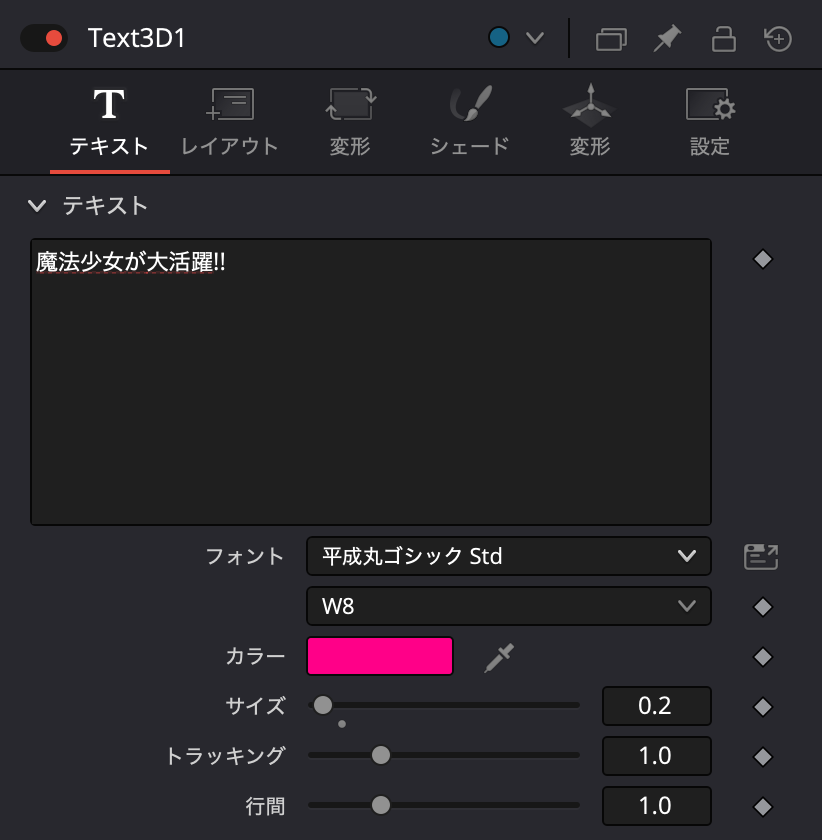Click the サイズ value field 0.2

[656, 706]
